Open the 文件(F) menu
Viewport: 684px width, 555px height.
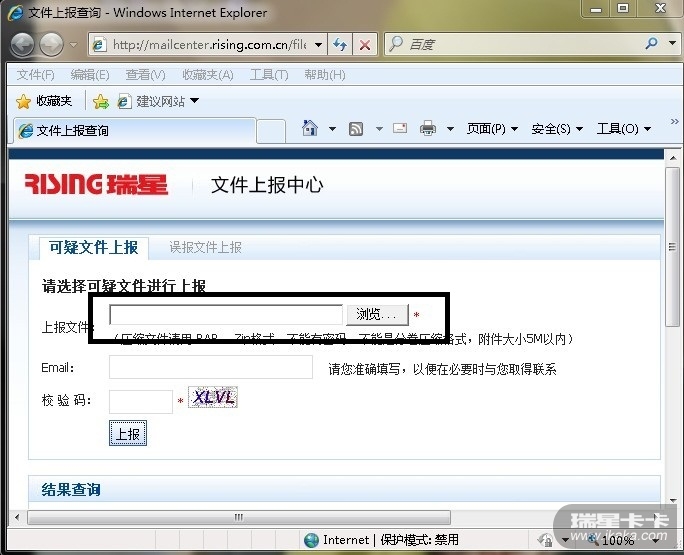tap(35, 75)
